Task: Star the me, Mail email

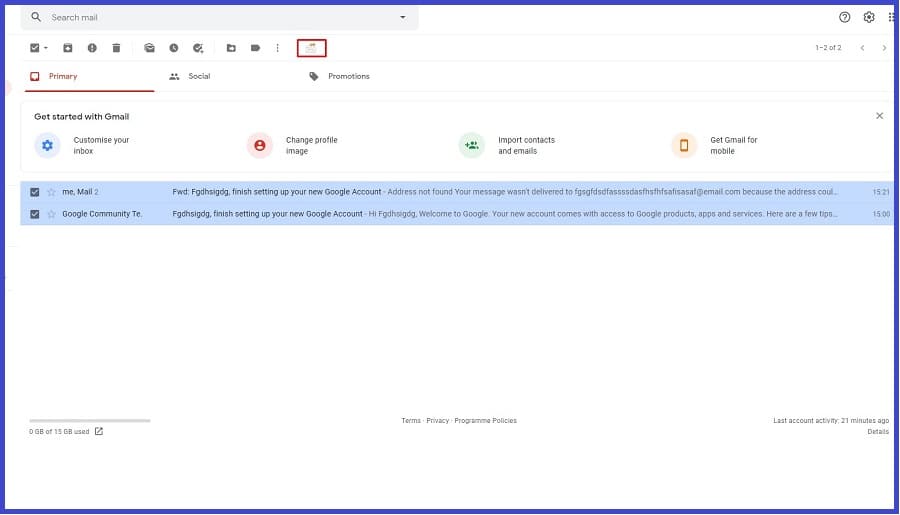Action: pyautogui.click(x=51, y=192)
